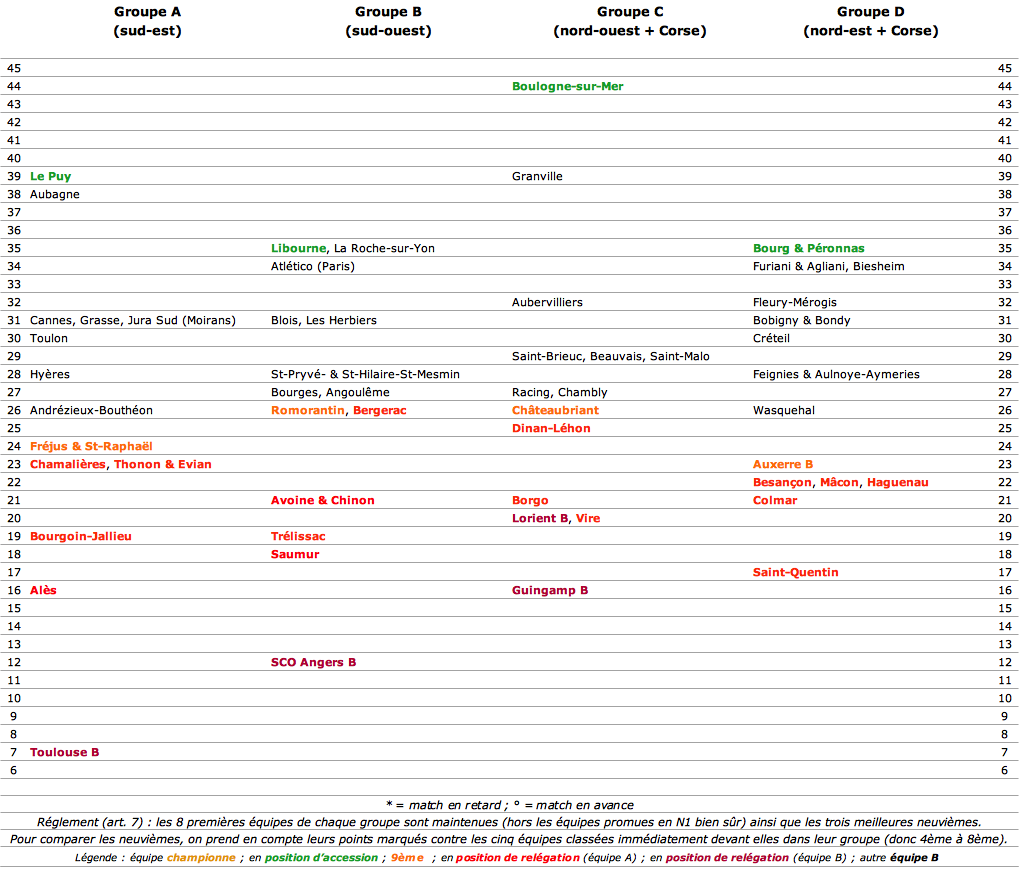Click the Groupe D (nord-est + Corse) header
The image size is (1024, 885).
tap(871, 21)
